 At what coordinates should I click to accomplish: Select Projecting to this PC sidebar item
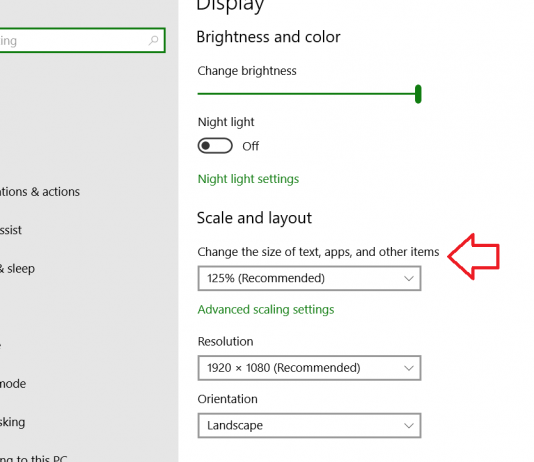pos(33,458)
